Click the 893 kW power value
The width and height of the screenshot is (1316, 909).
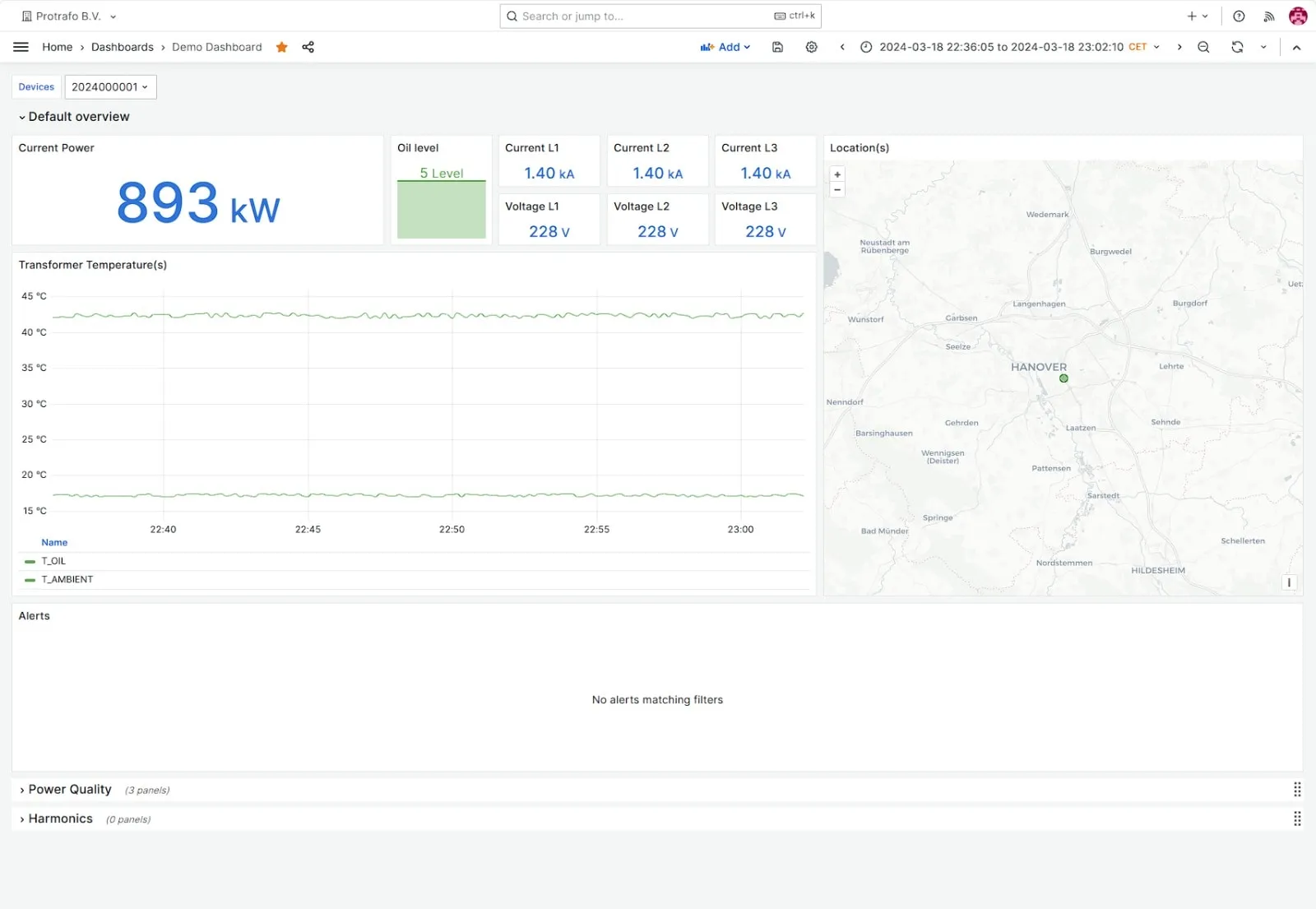198,202
